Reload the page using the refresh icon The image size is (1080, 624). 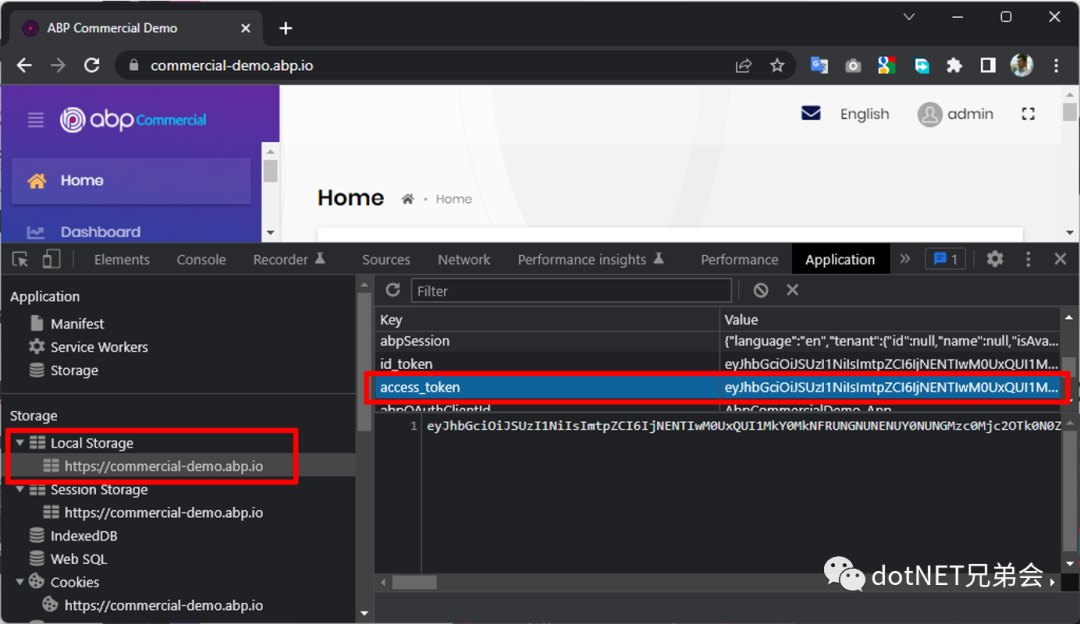pos(92,65)
